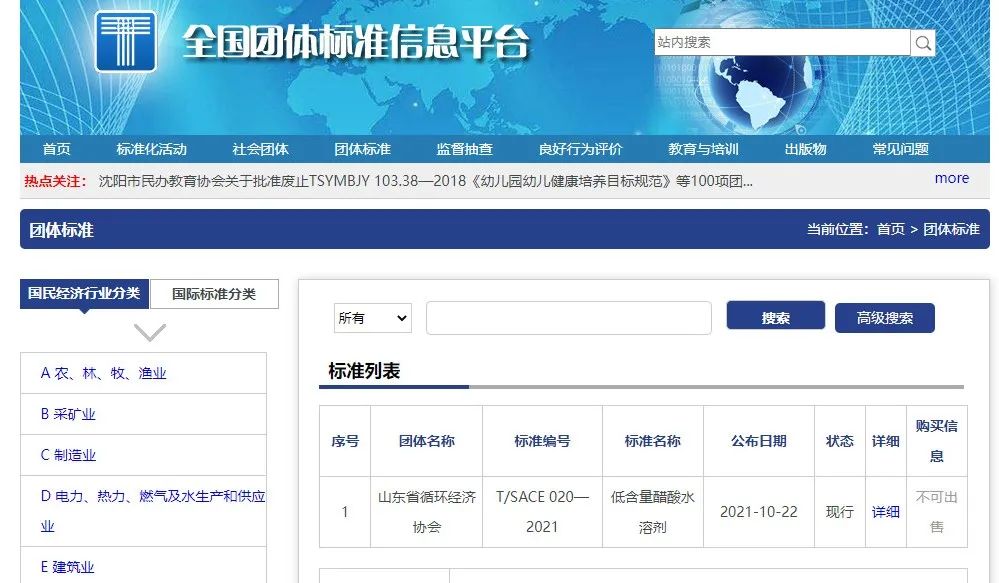Viewport: 999px width, 583px height.
Task: Click the 标准编号 column header
Action: coord(542,441)
